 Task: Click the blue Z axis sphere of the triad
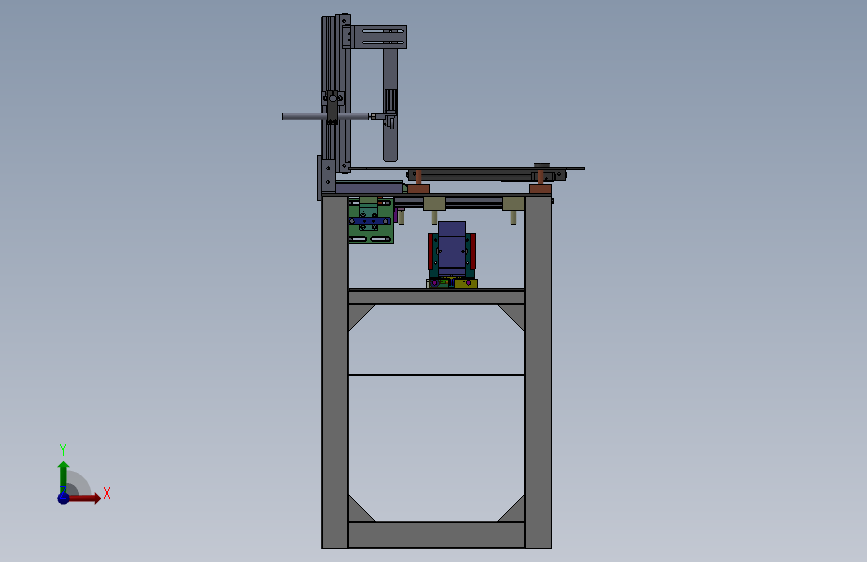[x=63, y=498]
